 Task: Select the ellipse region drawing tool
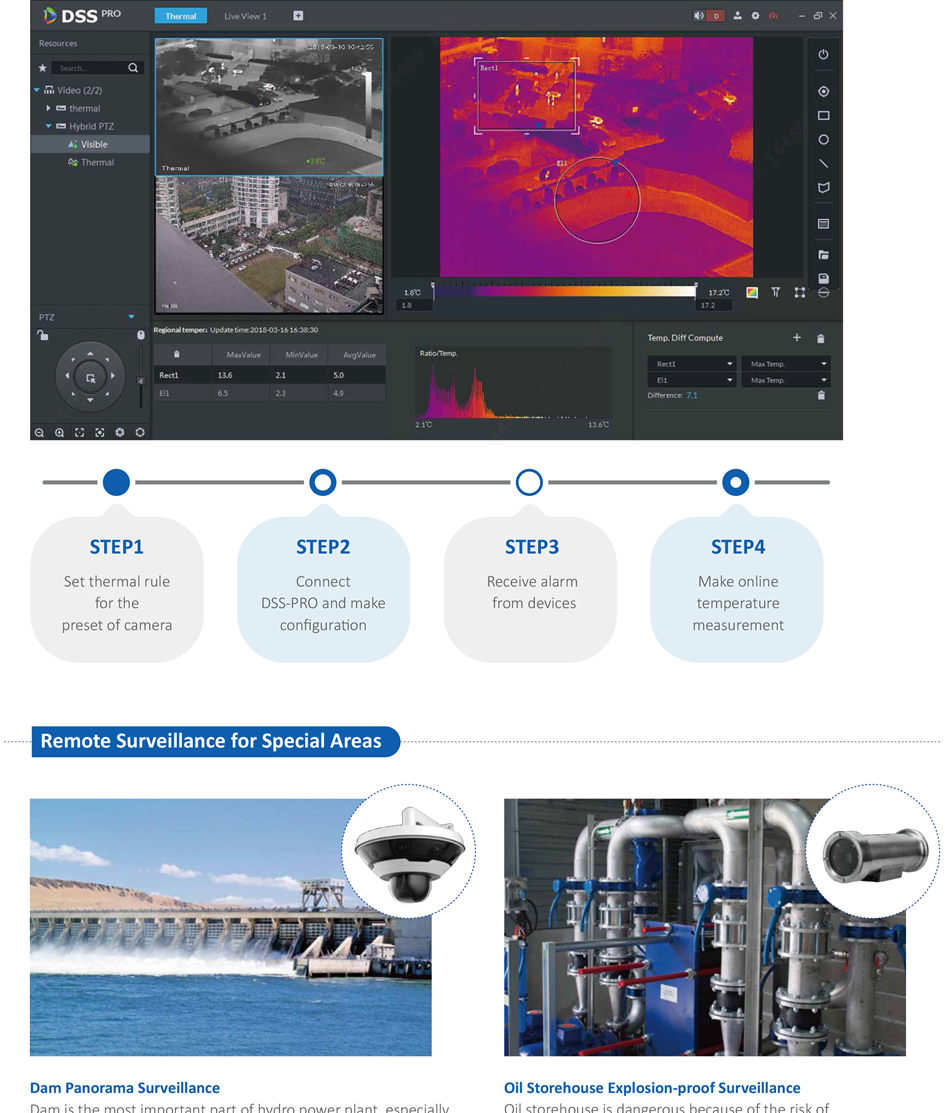click(823, 140)
